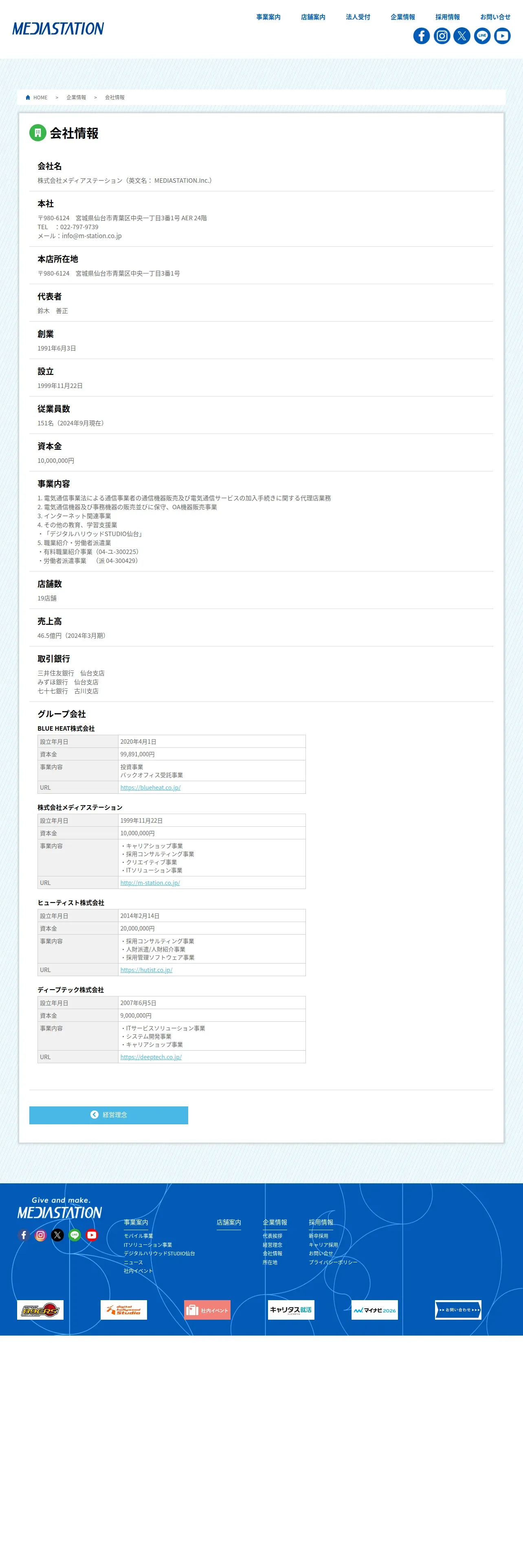
Task: Open 店舗案内 in the footer
Action: tap(229, 1222)
